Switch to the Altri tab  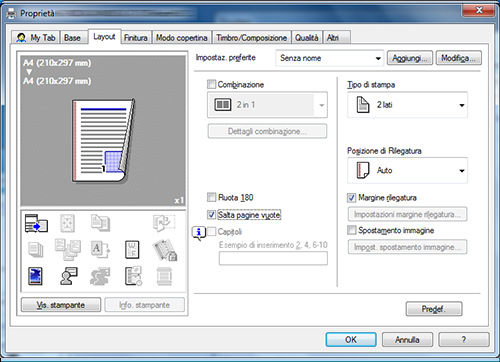point(336,38)
